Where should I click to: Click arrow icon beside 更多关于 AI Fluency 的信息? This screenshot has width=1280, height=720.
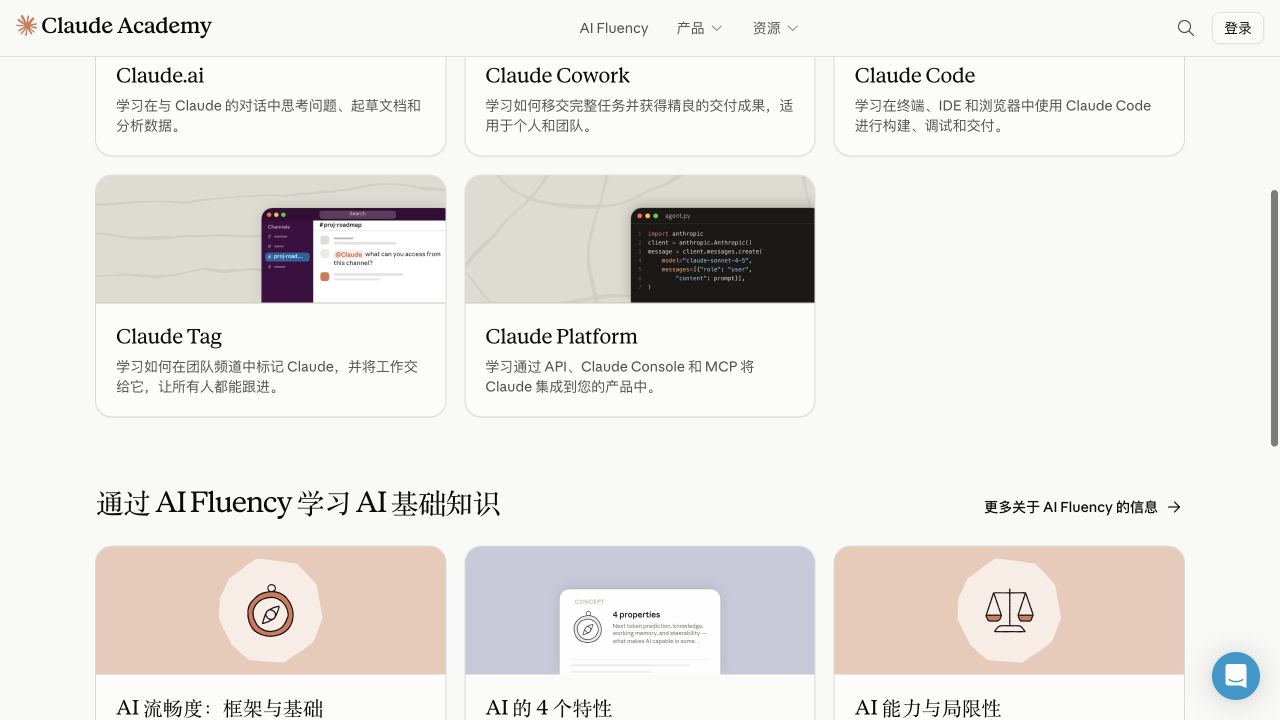point(1174,507)
